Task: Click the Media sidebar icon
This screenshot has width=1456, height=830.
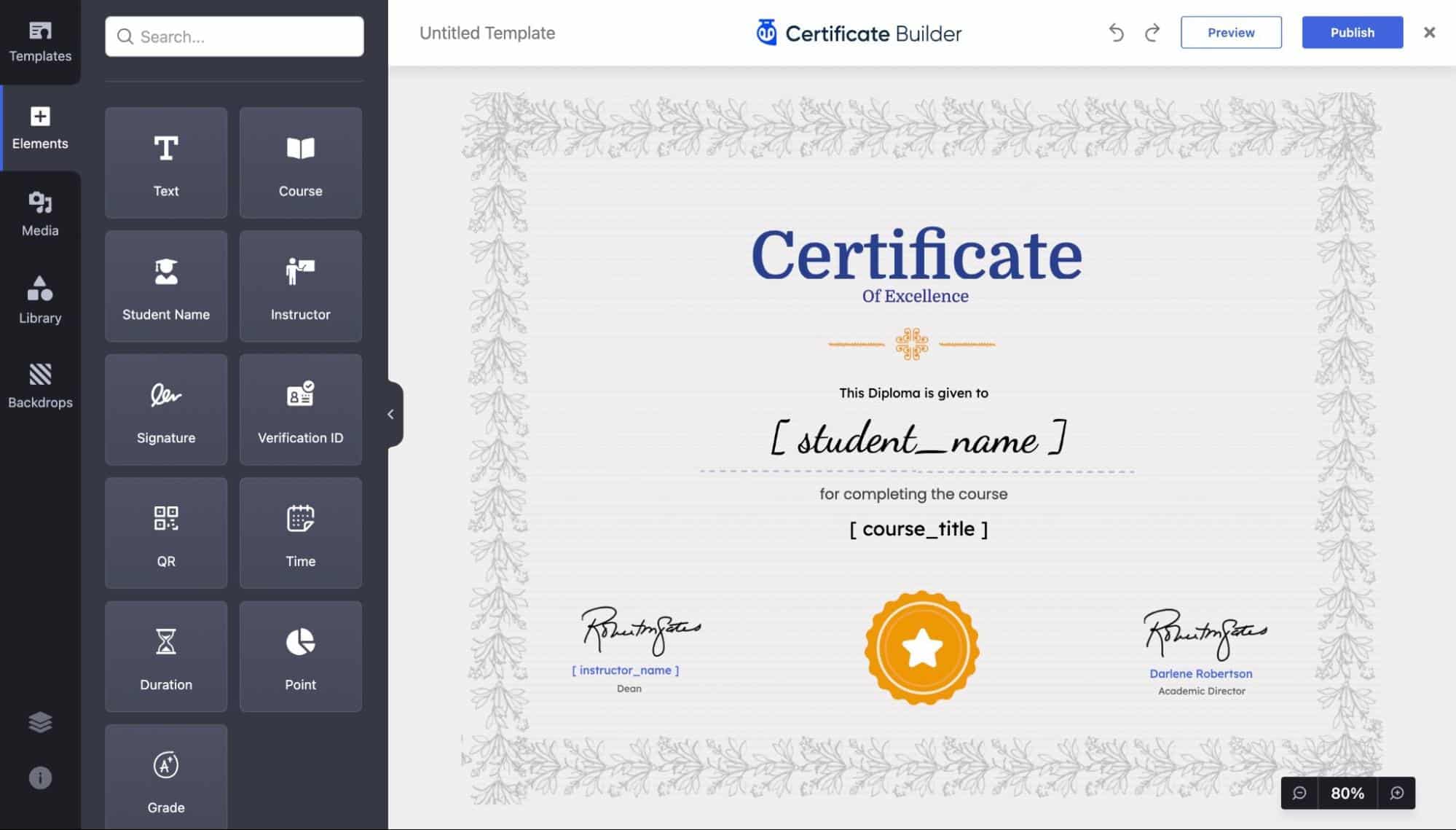Action: 40,212
